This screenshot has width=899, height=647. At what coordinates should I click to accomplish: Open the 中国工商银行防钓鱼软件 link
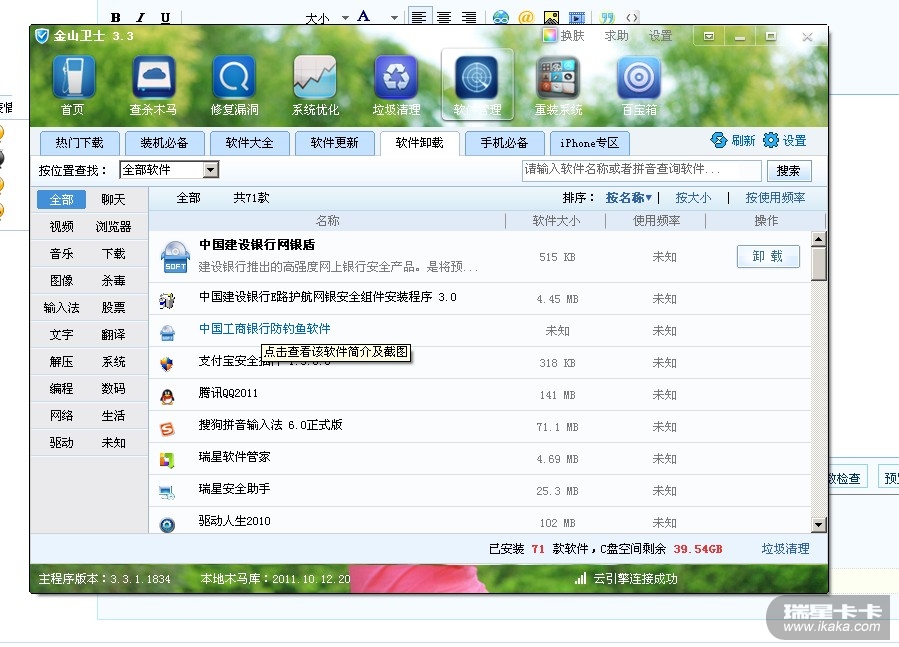pos(264,329)
